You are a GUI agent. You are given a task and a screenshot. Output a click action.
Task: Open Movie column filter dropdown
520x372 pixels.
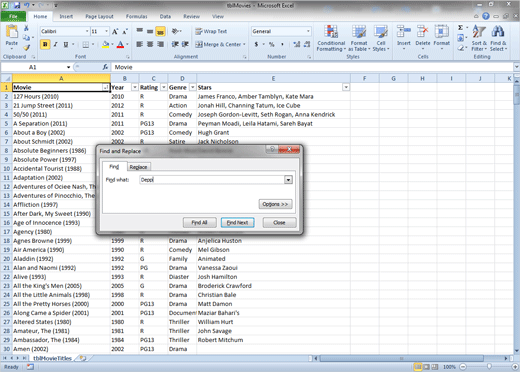point(106,87)
